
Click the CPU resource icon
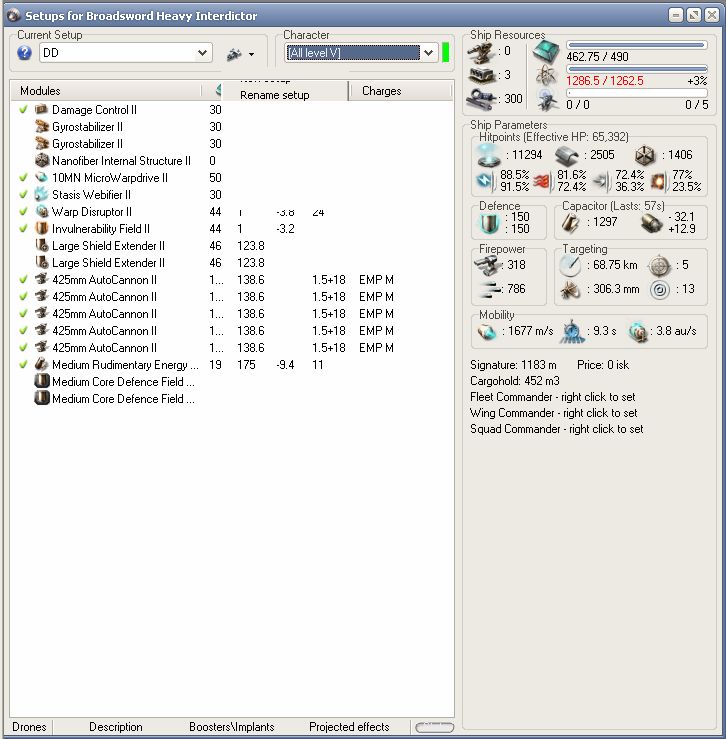coord(546,52)
